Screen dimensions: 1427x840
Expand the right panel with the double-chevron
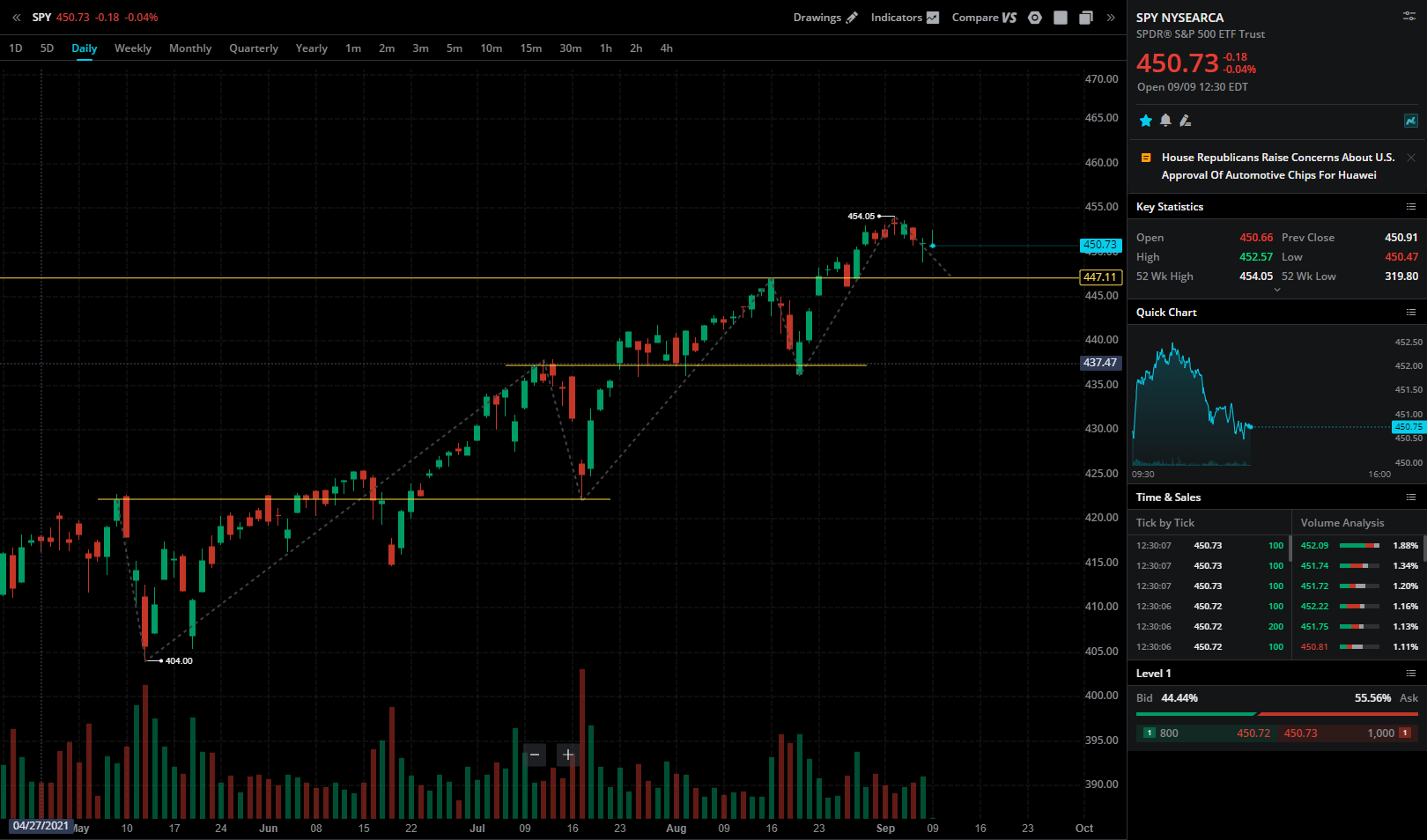click(1111, 18)
